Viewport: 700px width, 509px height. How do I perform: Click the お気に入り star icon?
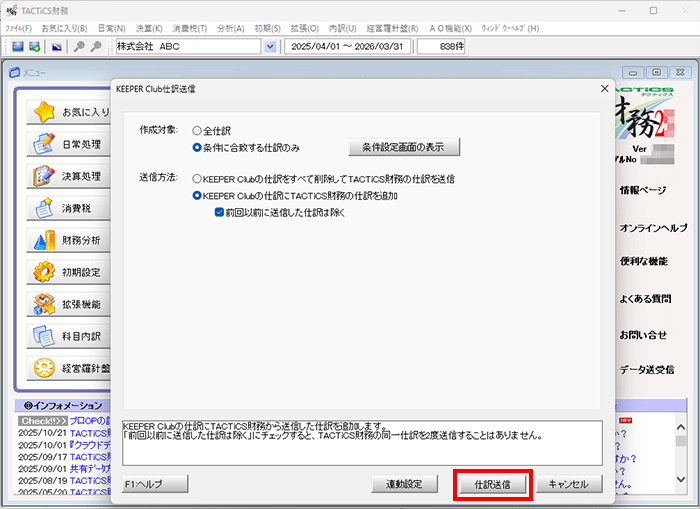[x=44, y=112]
